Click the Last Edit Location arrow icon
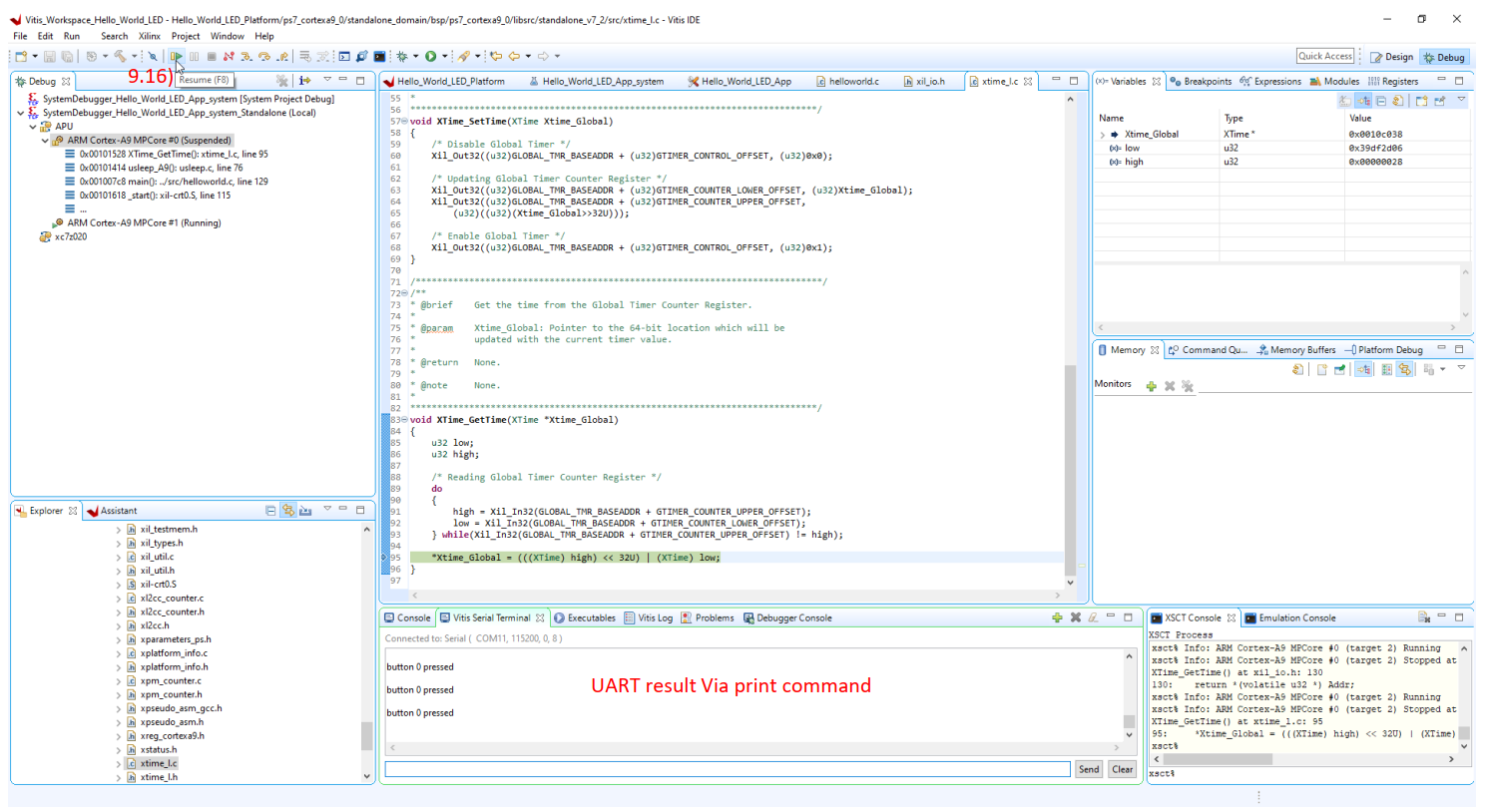1493x812 pixels. [495, 57]
